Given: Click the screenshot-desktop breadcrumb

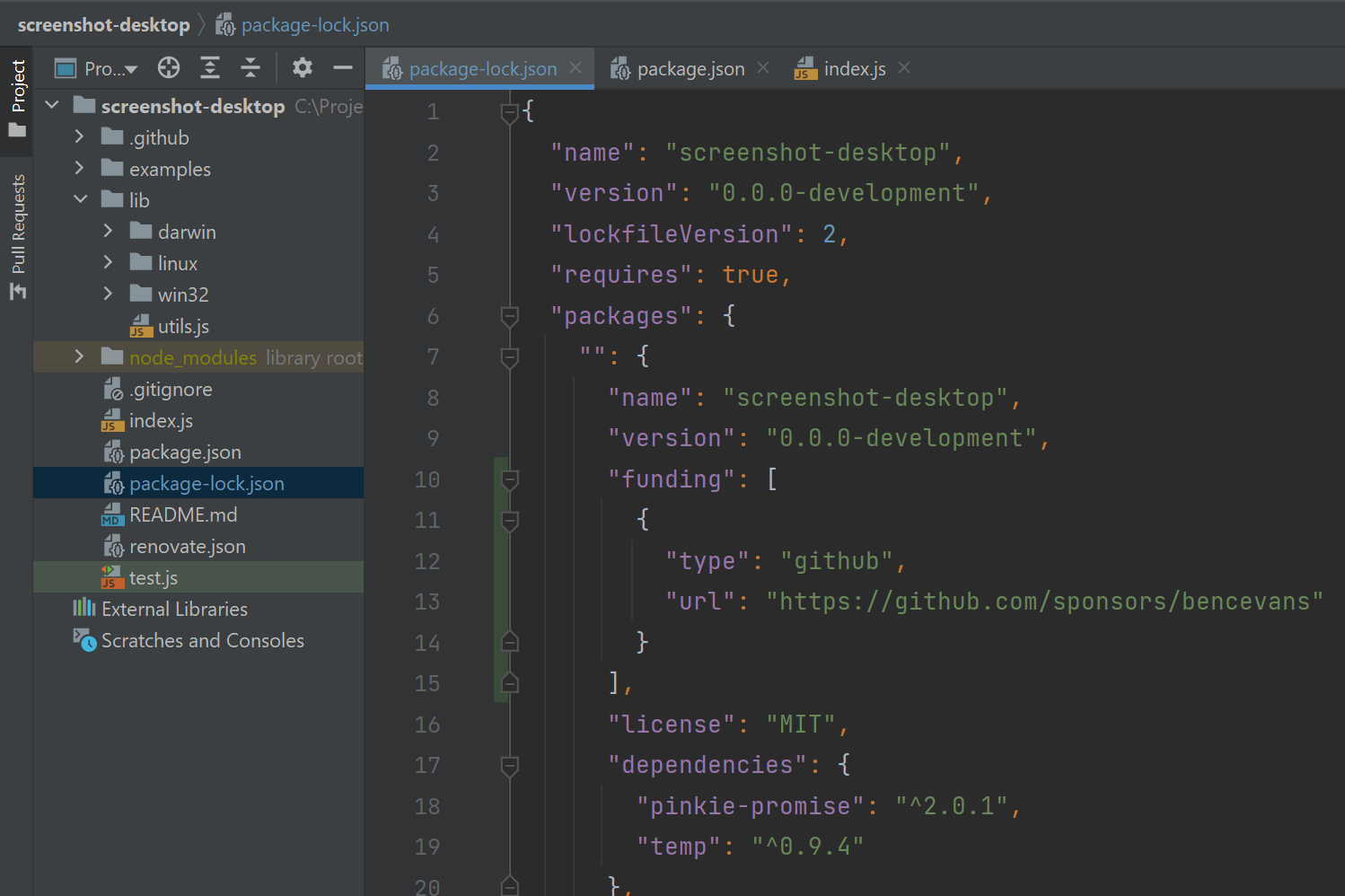Looking at the screenshot, I should coord(103,23).
